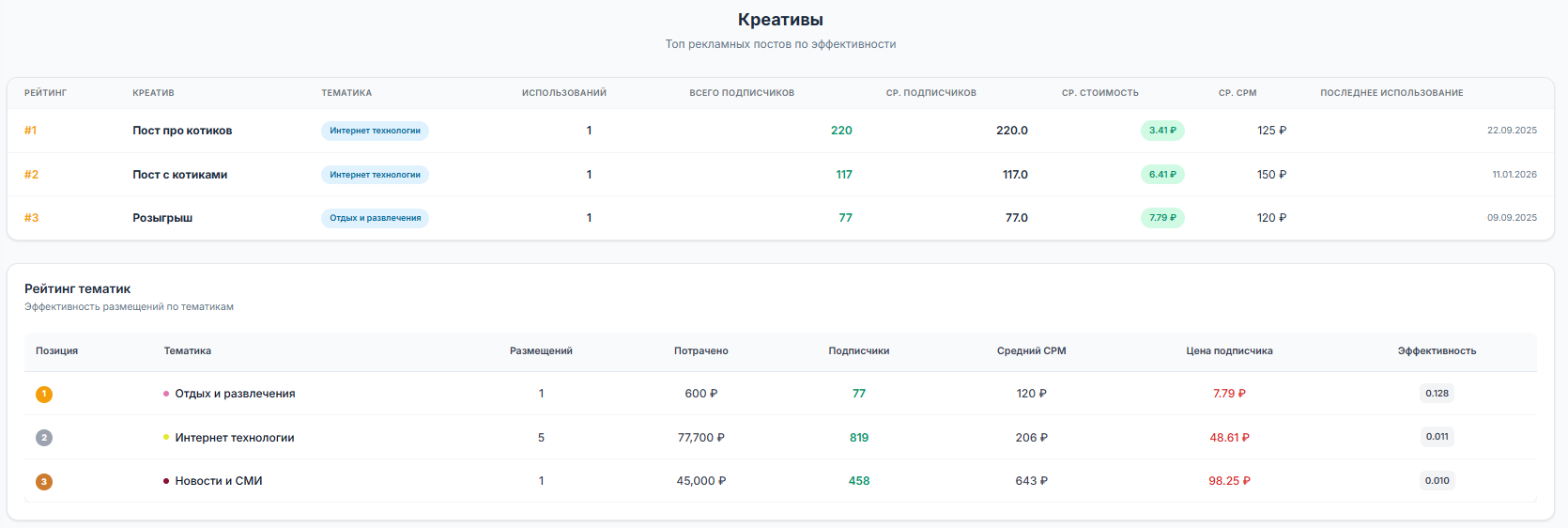Click the bronze position 3 badge
The width and height of the screenshot is (1568, 528).
[x=44, y=482]
